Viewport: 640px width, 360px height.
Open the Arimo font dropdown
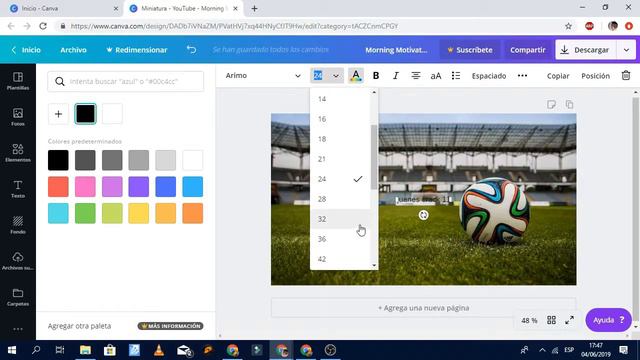pyautogui.click(x=263, y=76)
